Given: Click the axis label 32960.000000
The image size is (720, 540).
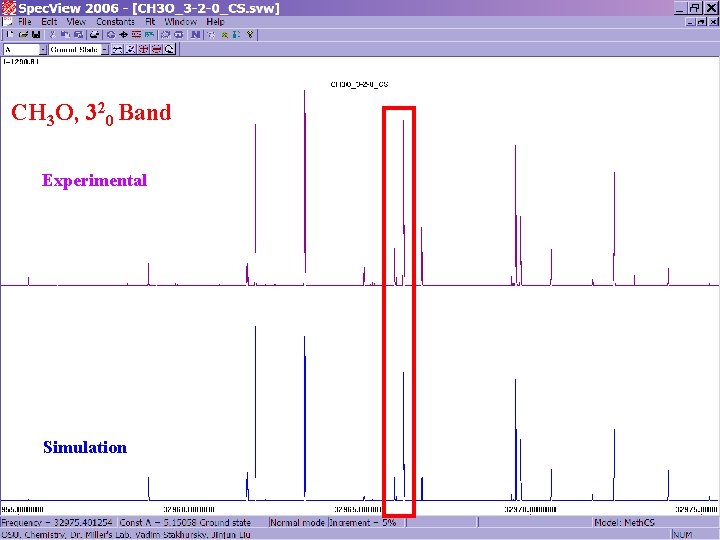Looking at the screenshot, I should tap(189, 509).
